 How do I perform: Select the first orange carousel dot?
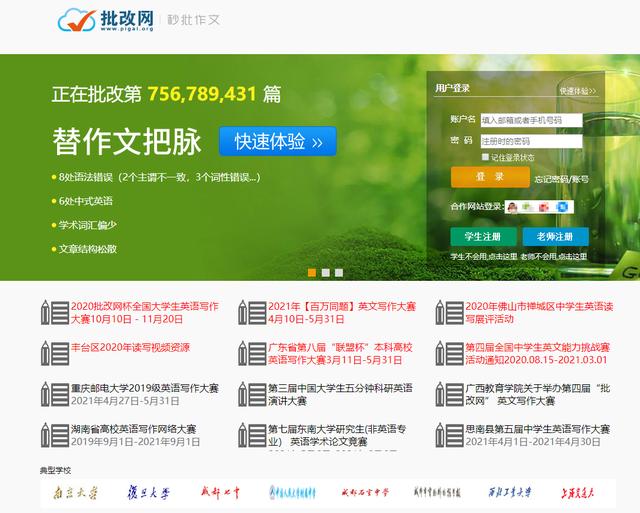311,272
